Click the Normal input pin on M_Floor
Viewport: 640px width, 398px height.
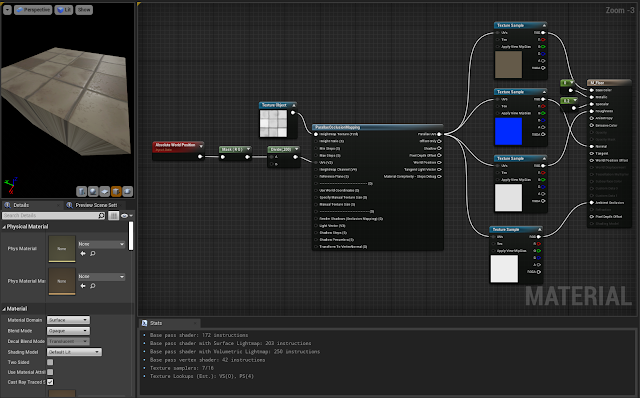[x=591, y=146]
